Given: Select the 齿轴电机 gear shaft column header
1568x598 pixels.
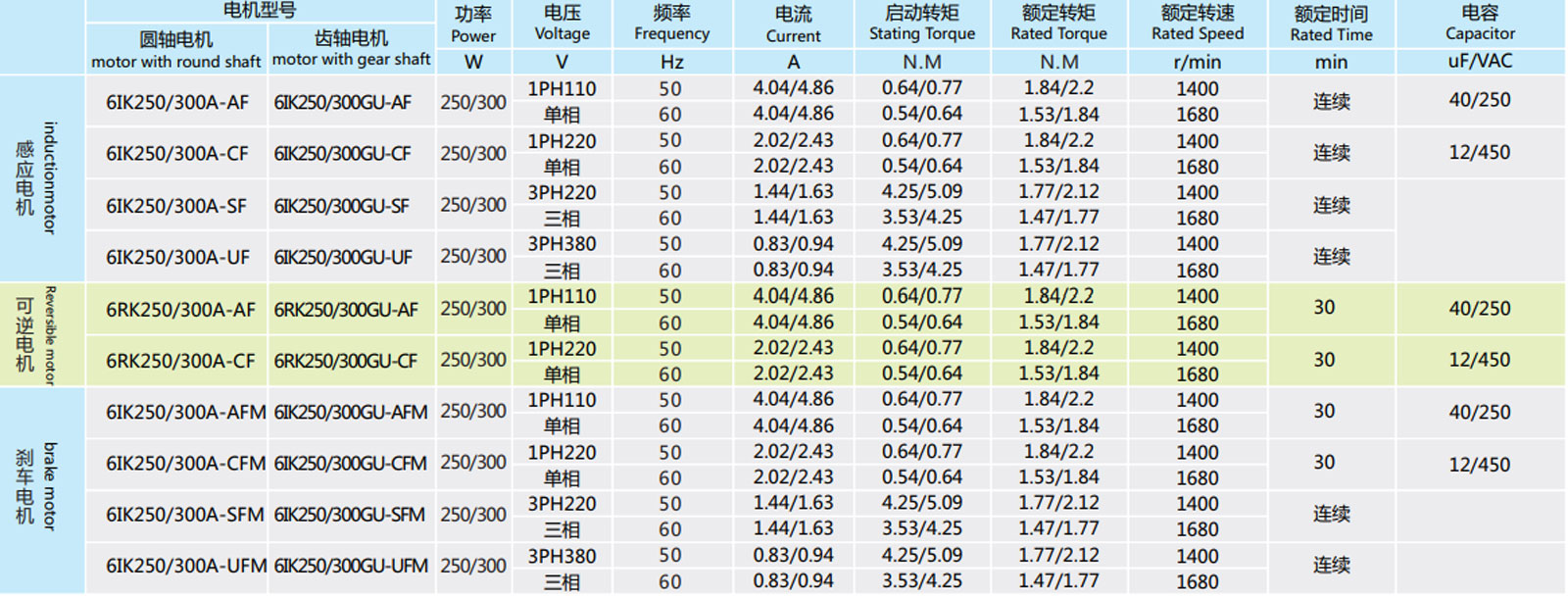Looking at the screenshot, I should pos(351,48).
